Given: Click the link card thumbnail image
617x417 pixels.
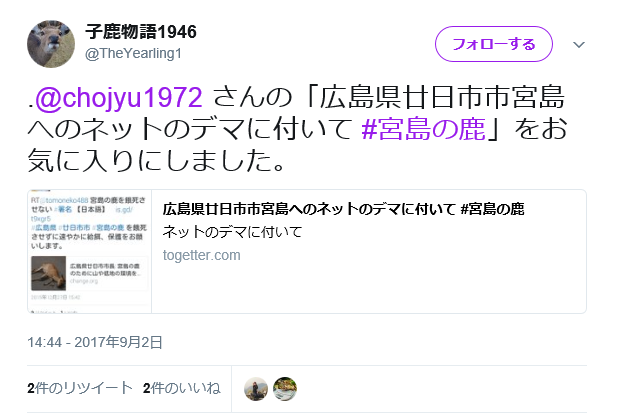Looking at the screenshot, I should tap(89, 252).
